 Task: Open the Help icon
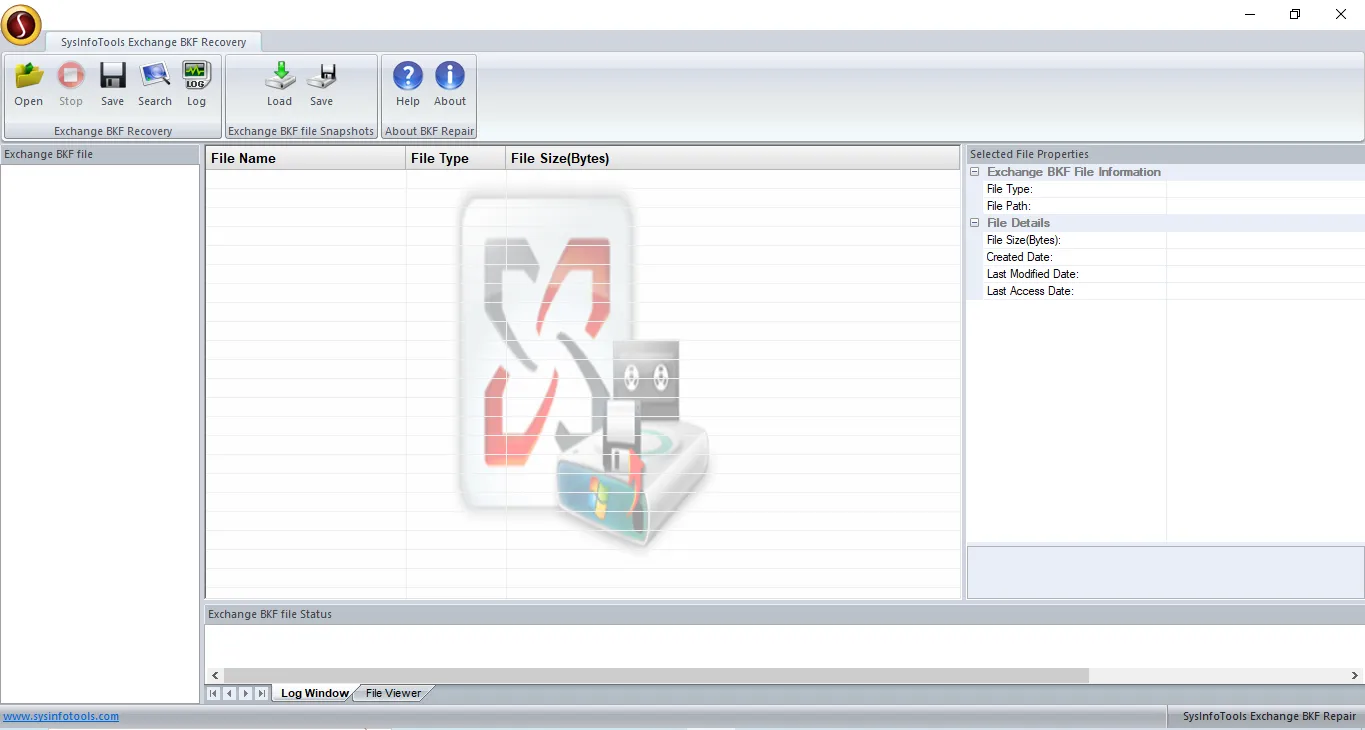click(408, 84)
